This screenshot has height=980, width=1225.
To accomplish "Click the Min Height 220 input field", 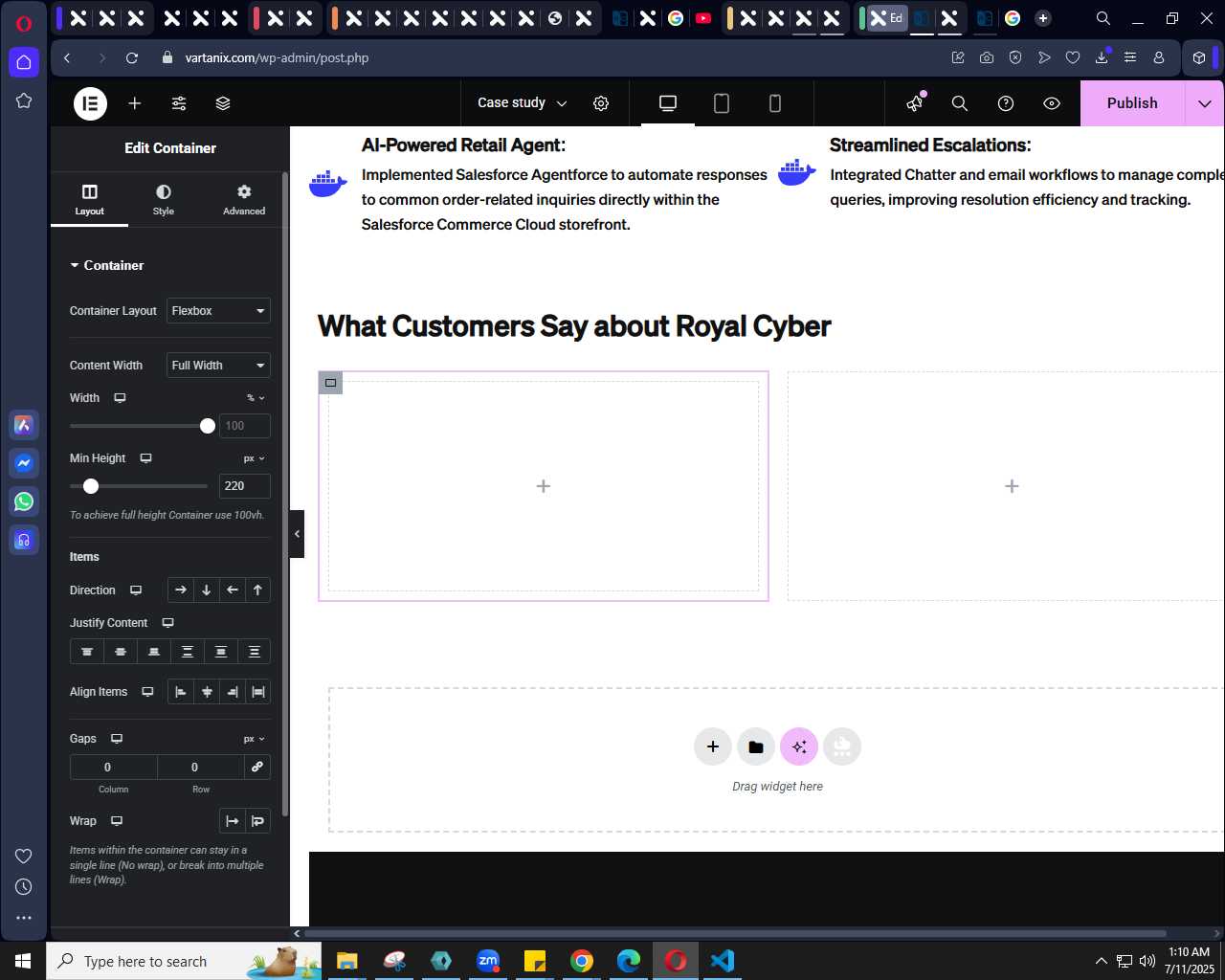I will tap(245, 486).
